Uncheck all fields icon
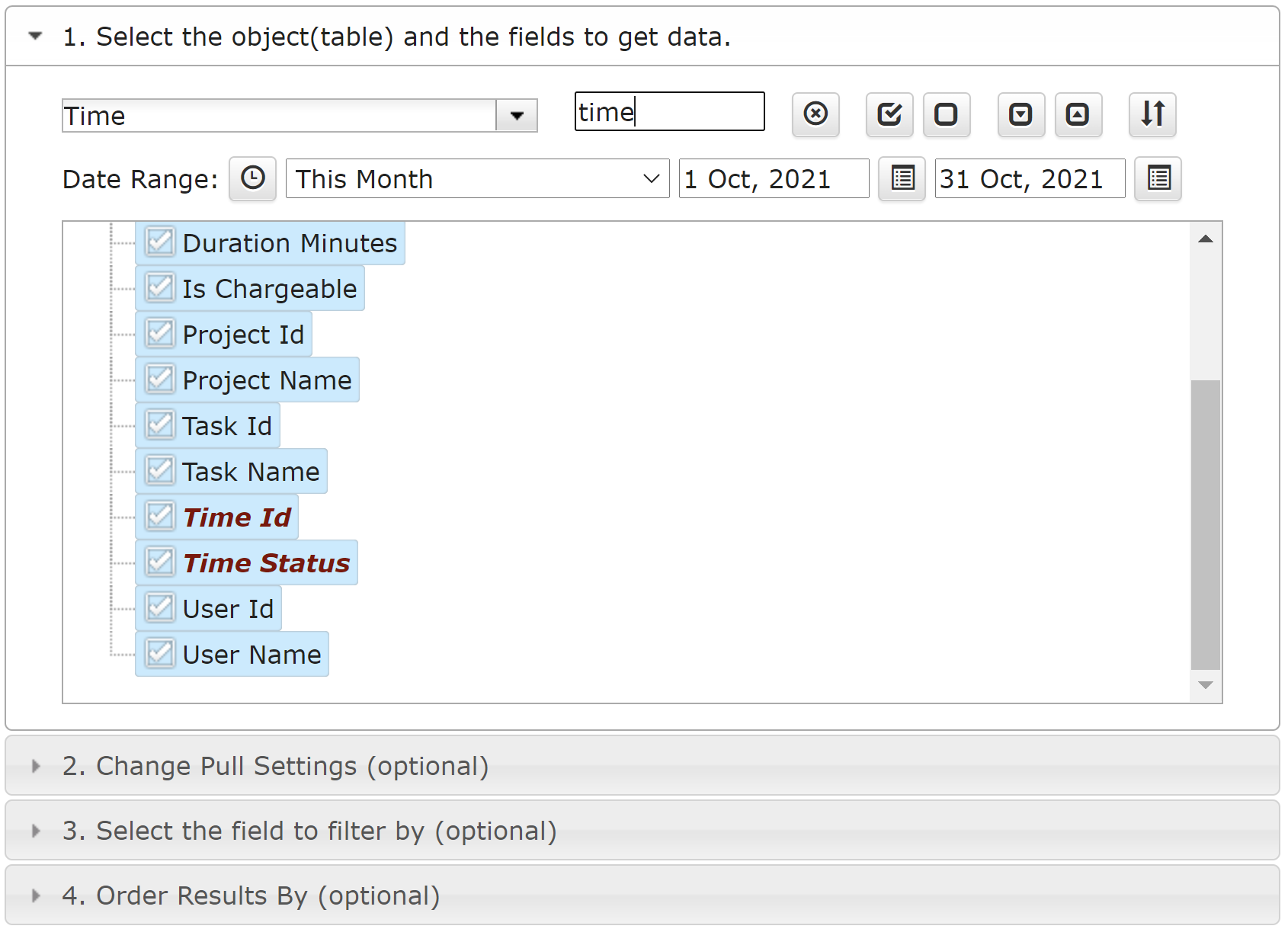 click(x=947, y=114)
